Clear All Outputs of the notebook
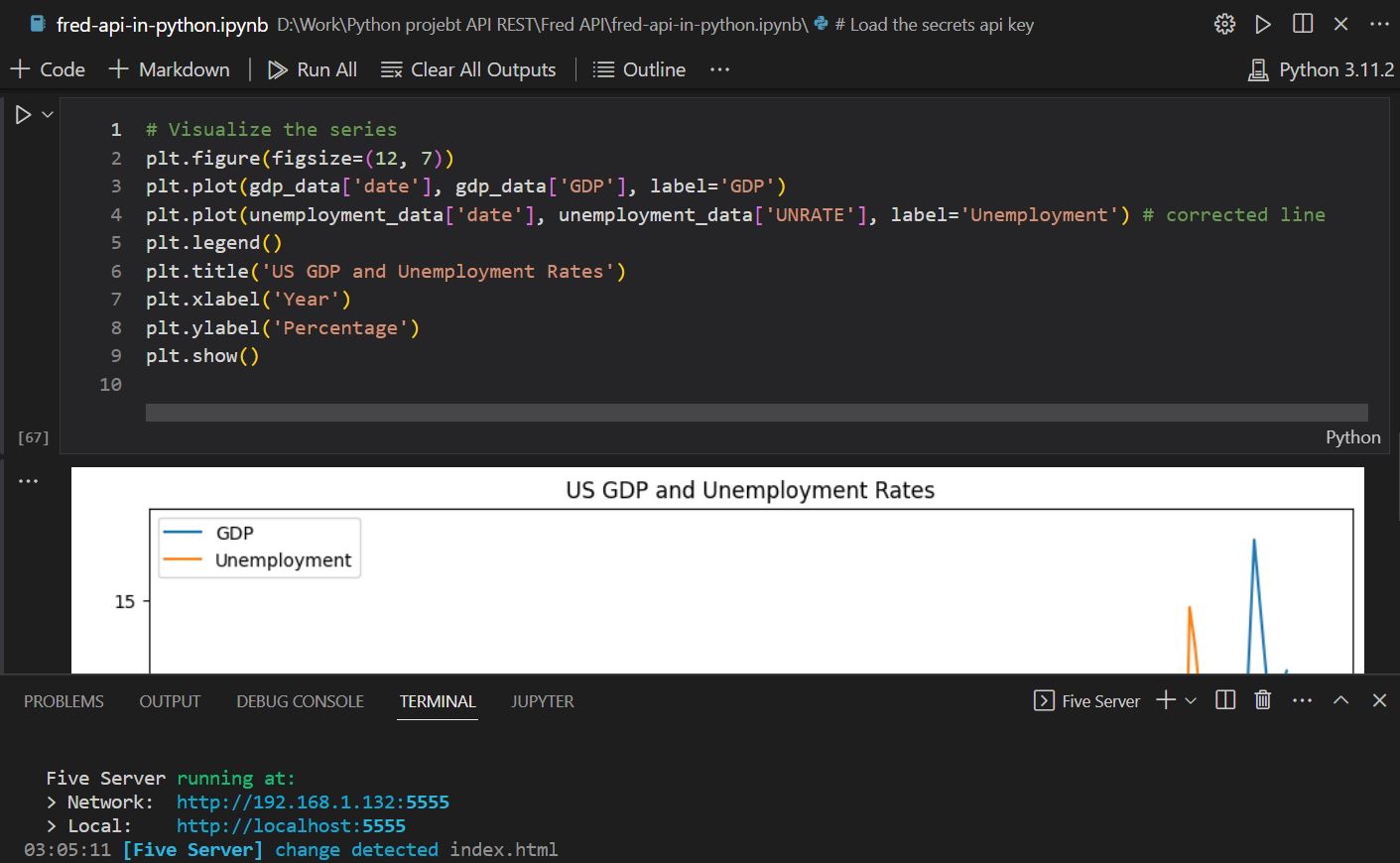This screenshot has height=863, width=1400. click(x=468, y=69)
